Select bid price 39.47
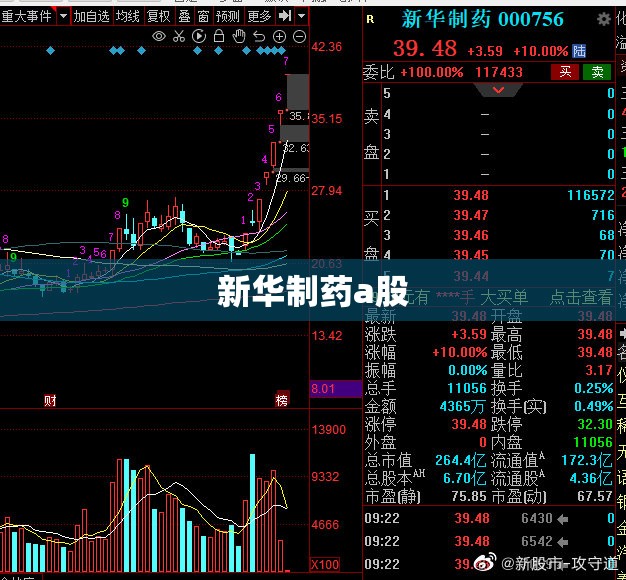Image resolution: width=626 pixels, height=580 pixels. point(471,216)
